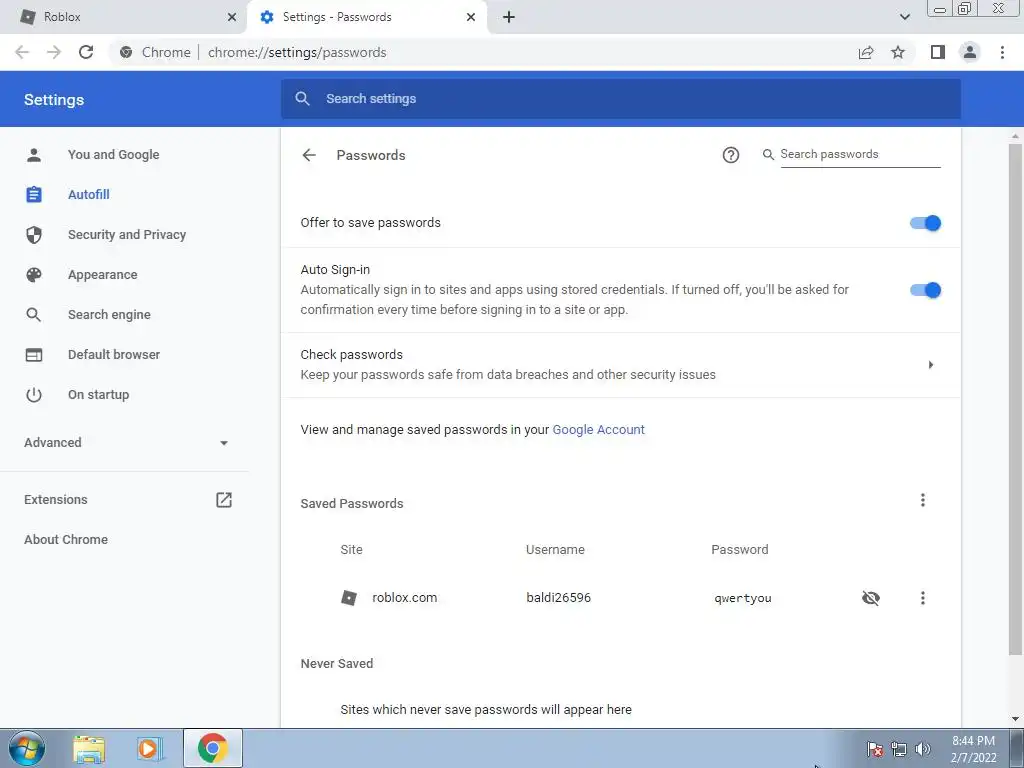The image size is (1024, 768).
Task: Open the tab search dropdown arrow
Action: (x=904, y=17)
